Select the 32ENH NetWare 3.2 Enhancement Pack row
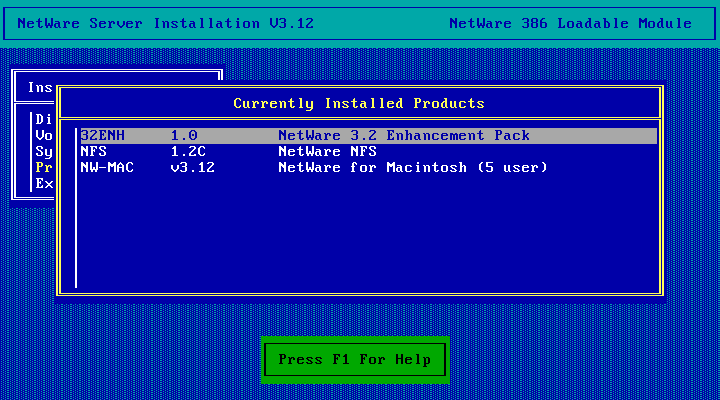The width and height of the screenshot is (720, 400). coord(369,136)
